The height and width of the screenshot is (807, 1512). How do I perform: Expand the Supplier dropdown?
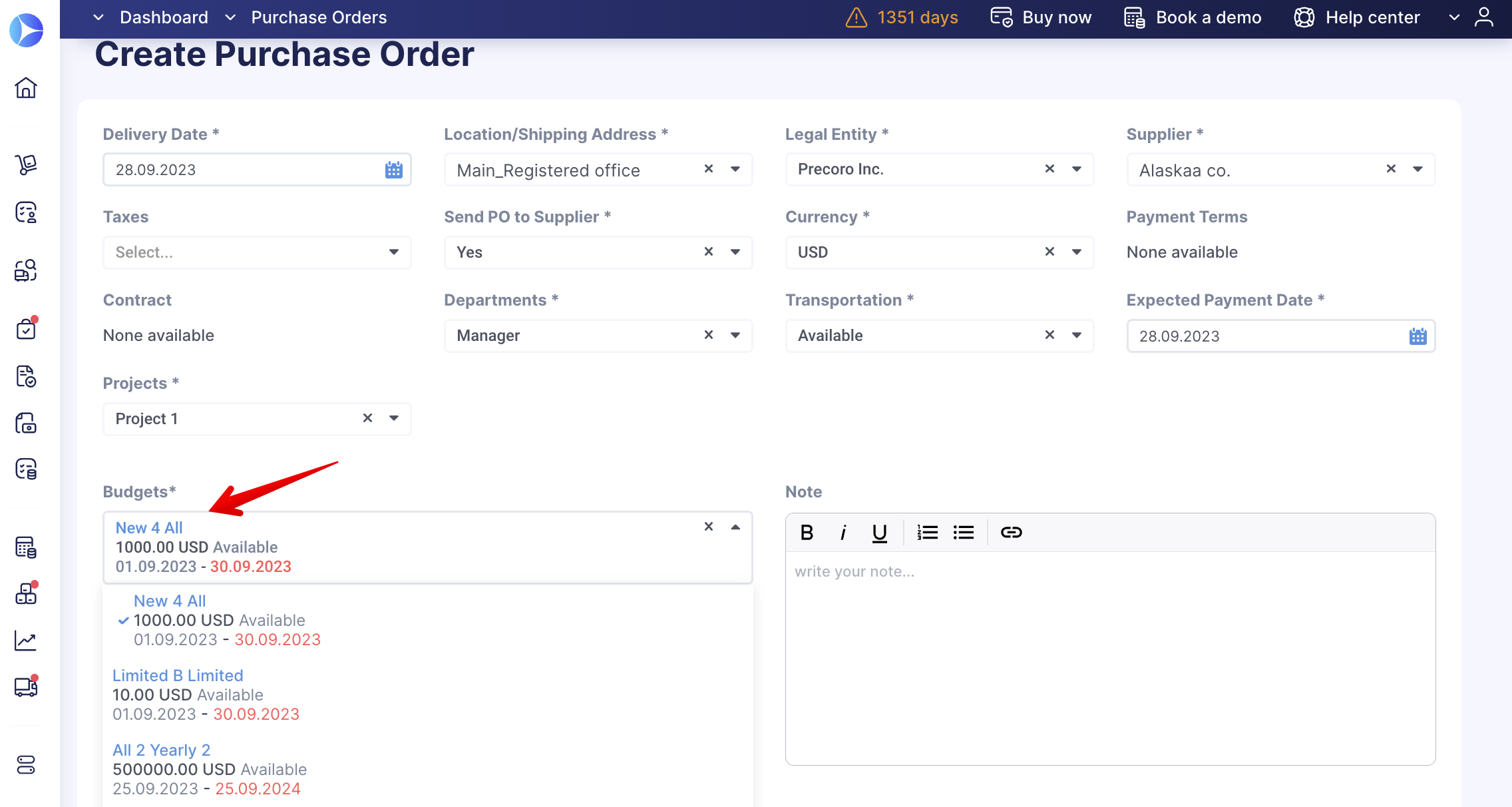point(1418,169)
